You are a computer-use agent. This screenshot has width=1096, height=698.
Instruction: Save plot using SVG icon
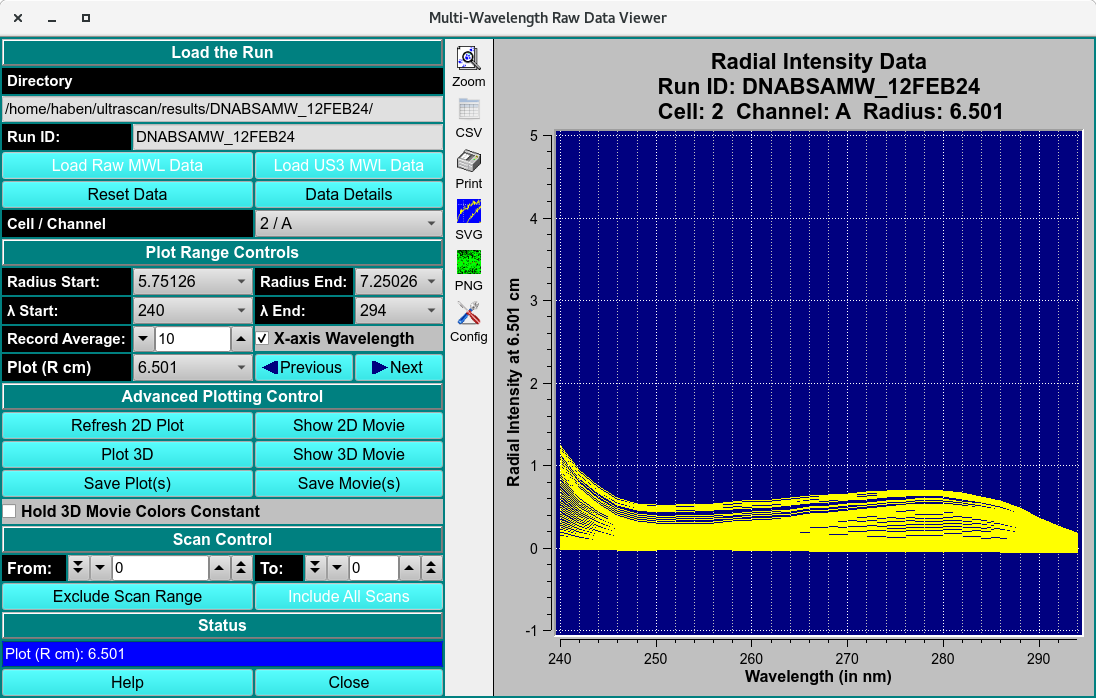click(x=468, y=212)
